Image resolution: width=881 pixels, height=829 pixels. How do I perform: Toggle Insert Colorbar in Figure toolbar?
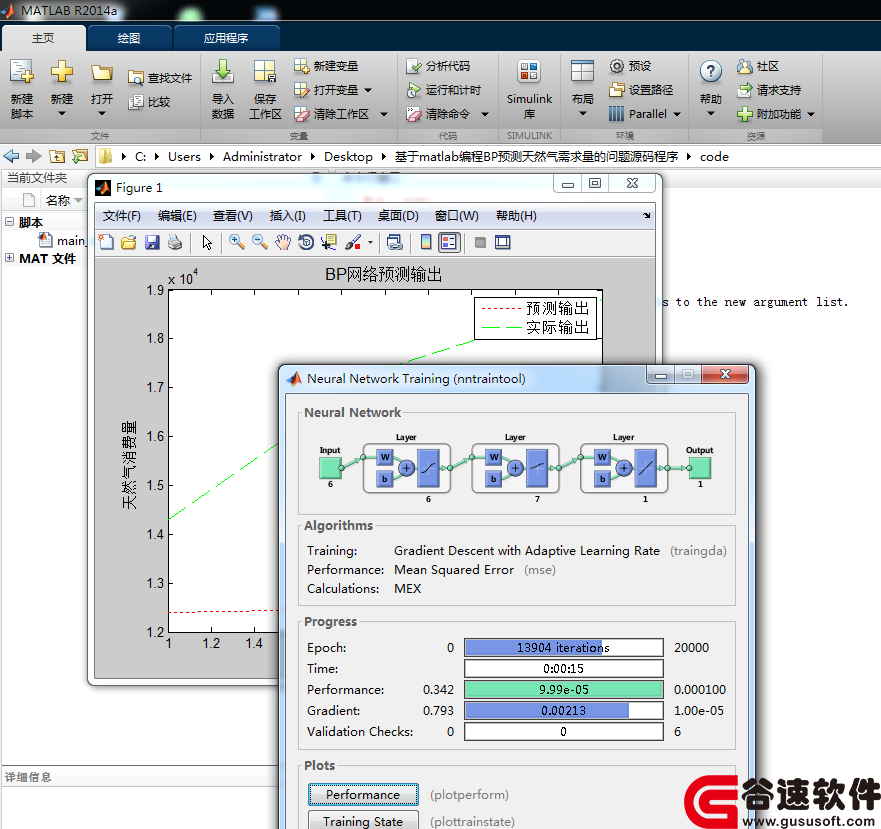(x=426, y=242)
